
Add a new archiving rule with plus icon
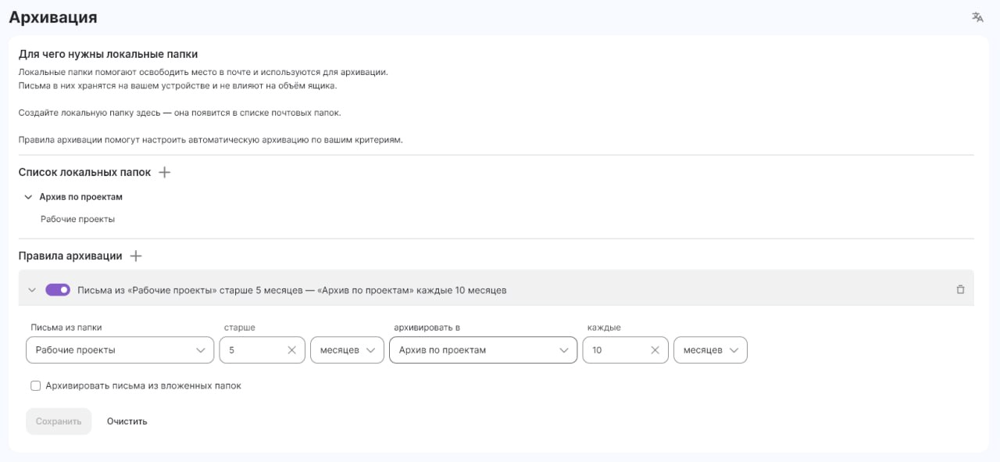[x=135, y=256]
